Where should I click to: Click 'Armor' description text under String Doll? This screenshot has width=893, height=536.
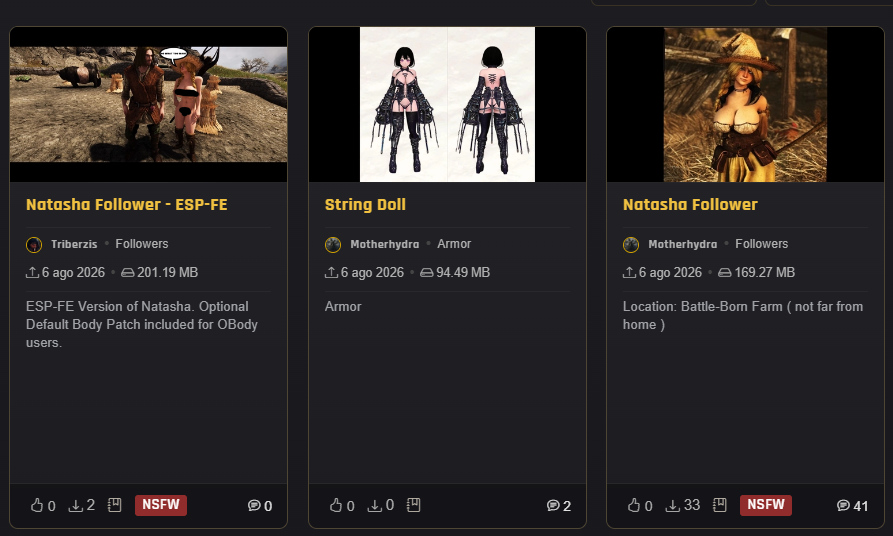click(x=343, y=306)
